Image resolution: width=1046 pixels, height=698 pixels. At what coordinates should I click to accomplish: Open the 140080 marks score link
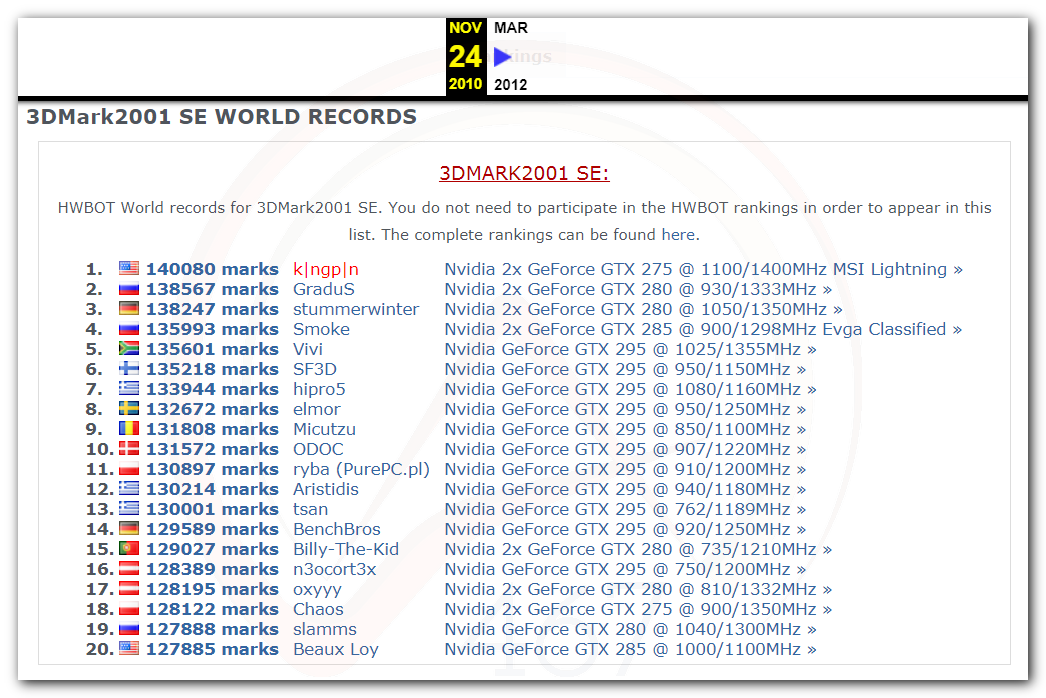pos(212,269)
